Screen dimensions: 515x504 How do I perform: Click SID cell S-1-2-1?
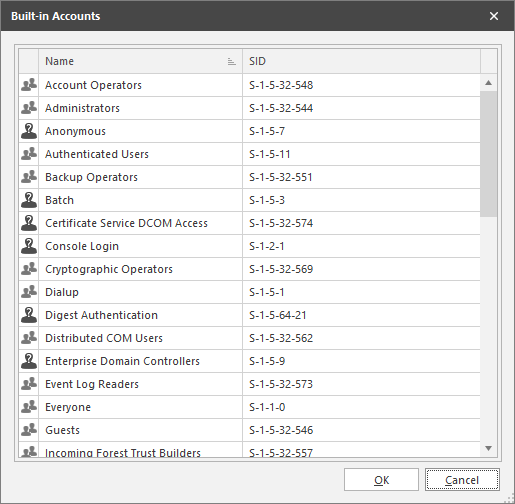(x=361, y=246)
